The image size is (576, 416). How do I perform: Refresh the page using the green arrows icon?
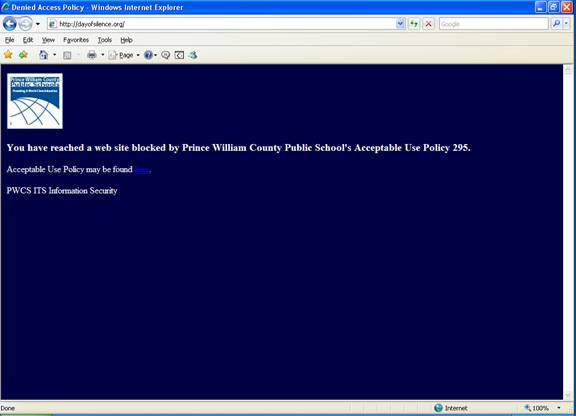pyautogui.click(x=414, y=24)
